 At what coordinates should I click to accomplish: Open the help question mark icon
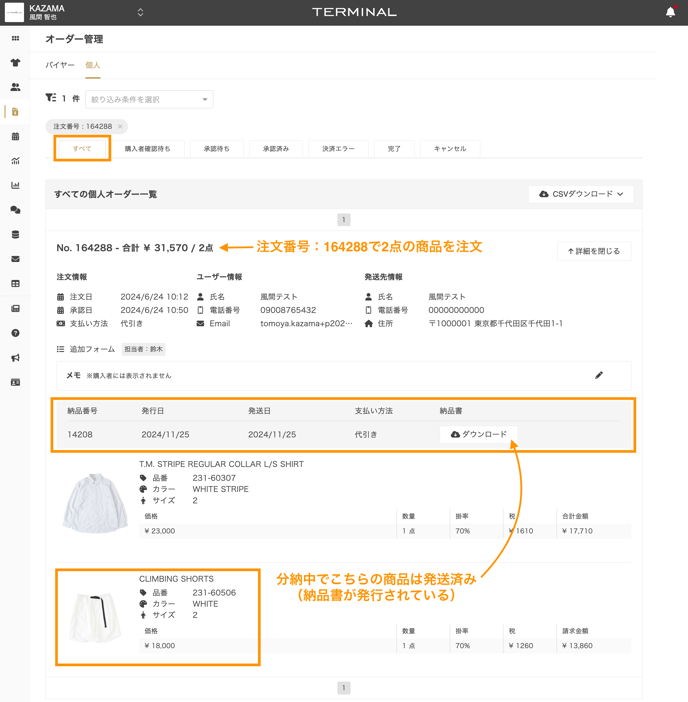coord(15,333)
